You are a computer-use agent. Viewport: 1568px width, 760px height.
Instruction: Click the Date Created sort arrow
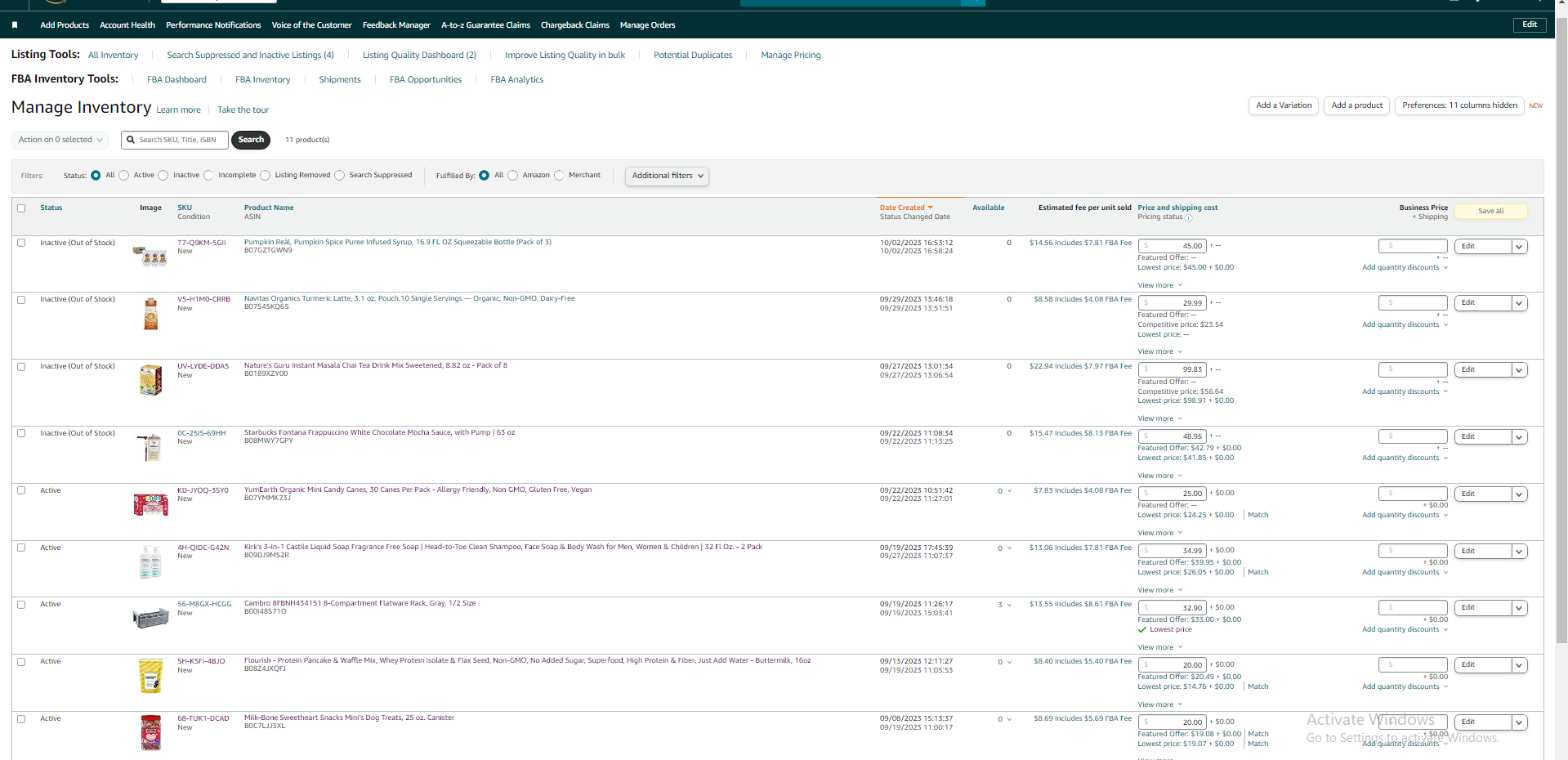tap(930, 208)
